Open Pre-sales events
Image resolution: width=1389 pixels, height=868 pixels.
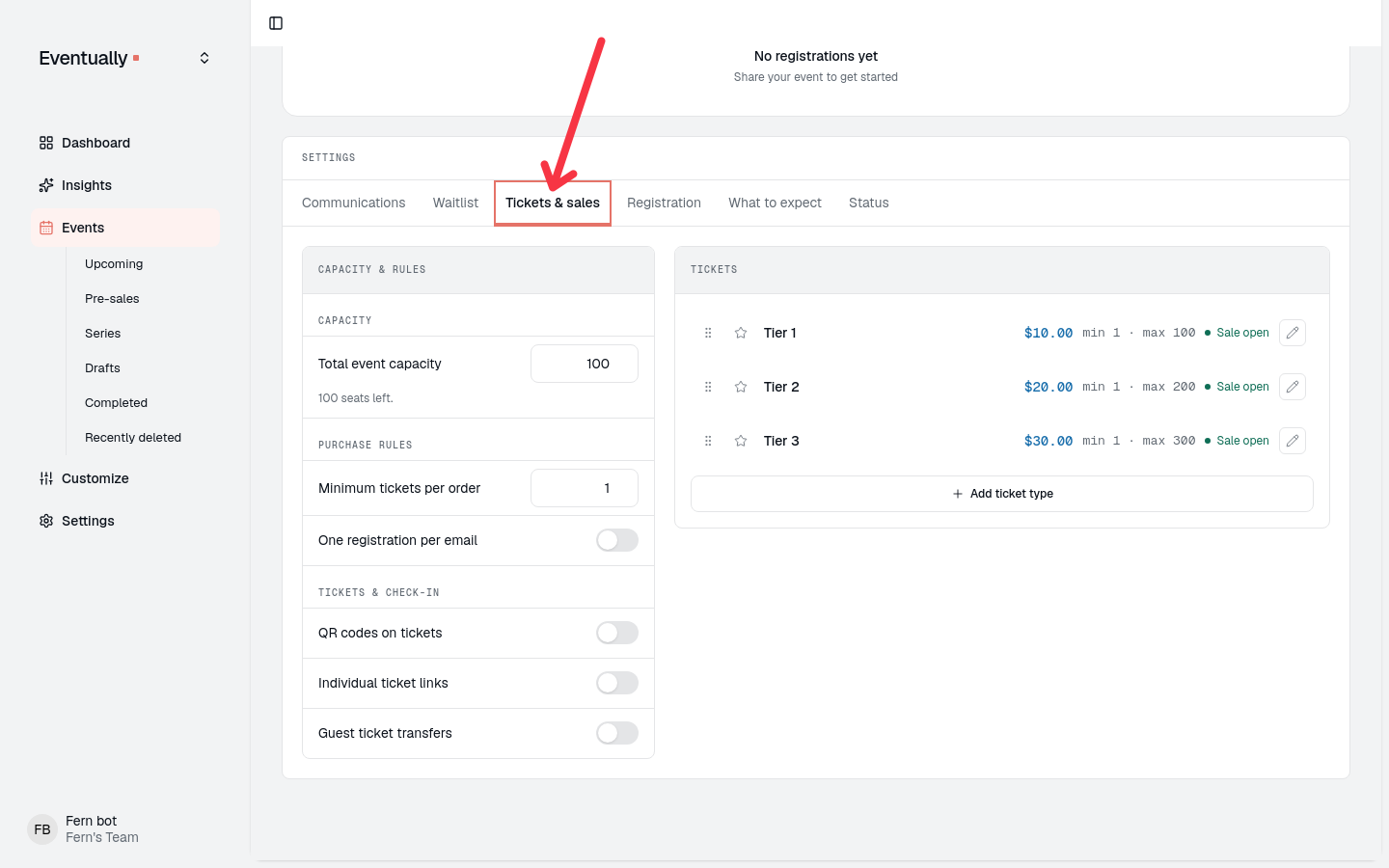[x=112, y=299]
